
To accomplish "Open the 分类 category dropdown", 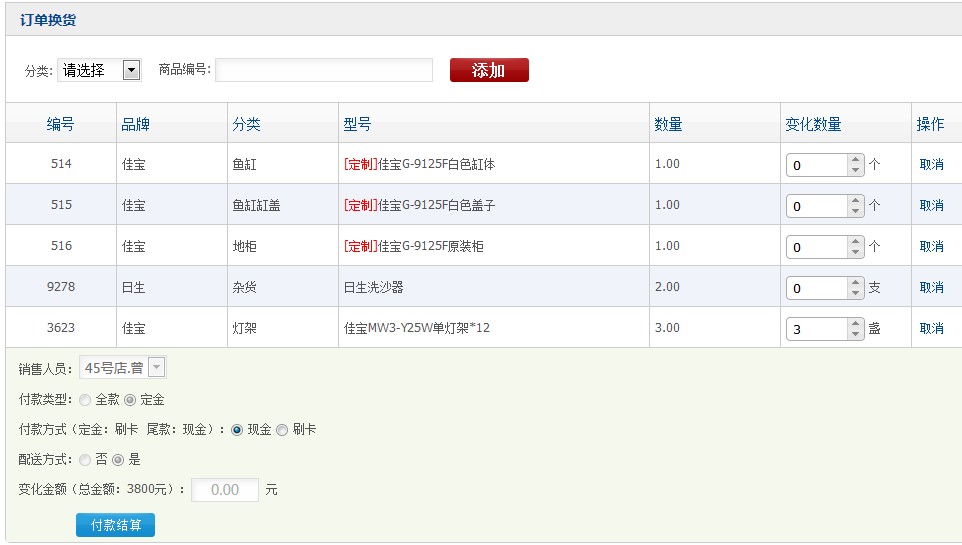I will click(x=130, y=70).
